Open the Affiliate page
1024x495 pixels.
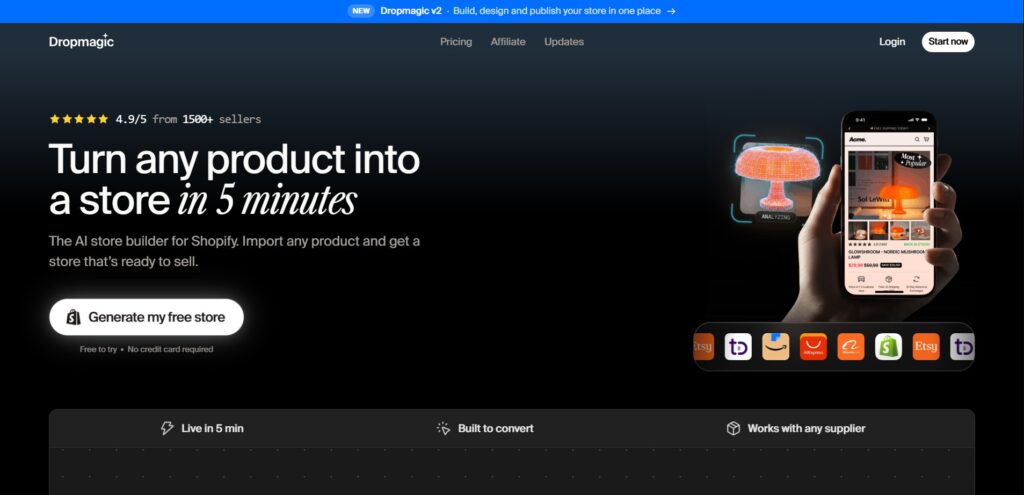(508, 42)
